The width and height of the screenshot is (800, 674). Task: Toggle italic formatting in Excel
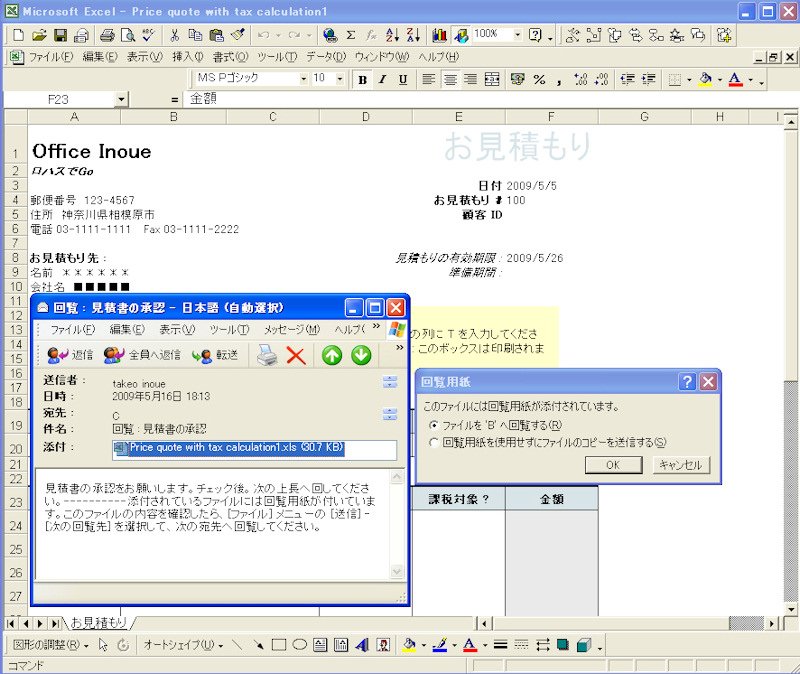click(x=383, y=80)
